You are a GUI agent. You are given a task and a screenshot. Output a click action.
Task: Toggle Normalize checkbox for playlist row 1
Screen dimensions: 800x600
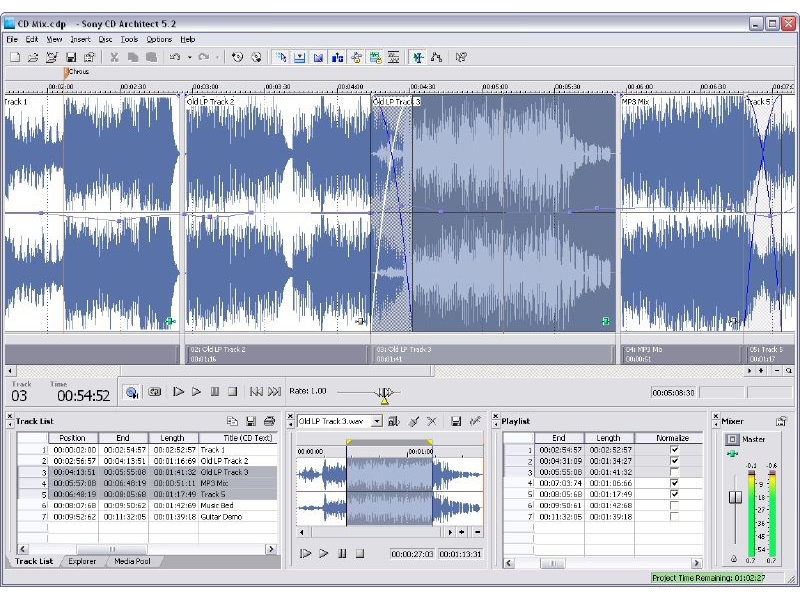point(674,450)
